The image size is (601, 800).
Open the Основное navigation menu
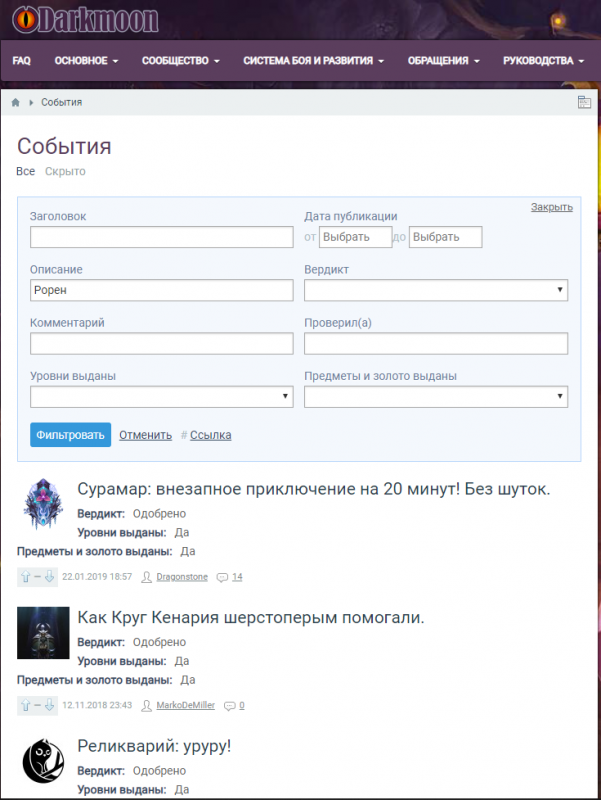tap(86, 61)
